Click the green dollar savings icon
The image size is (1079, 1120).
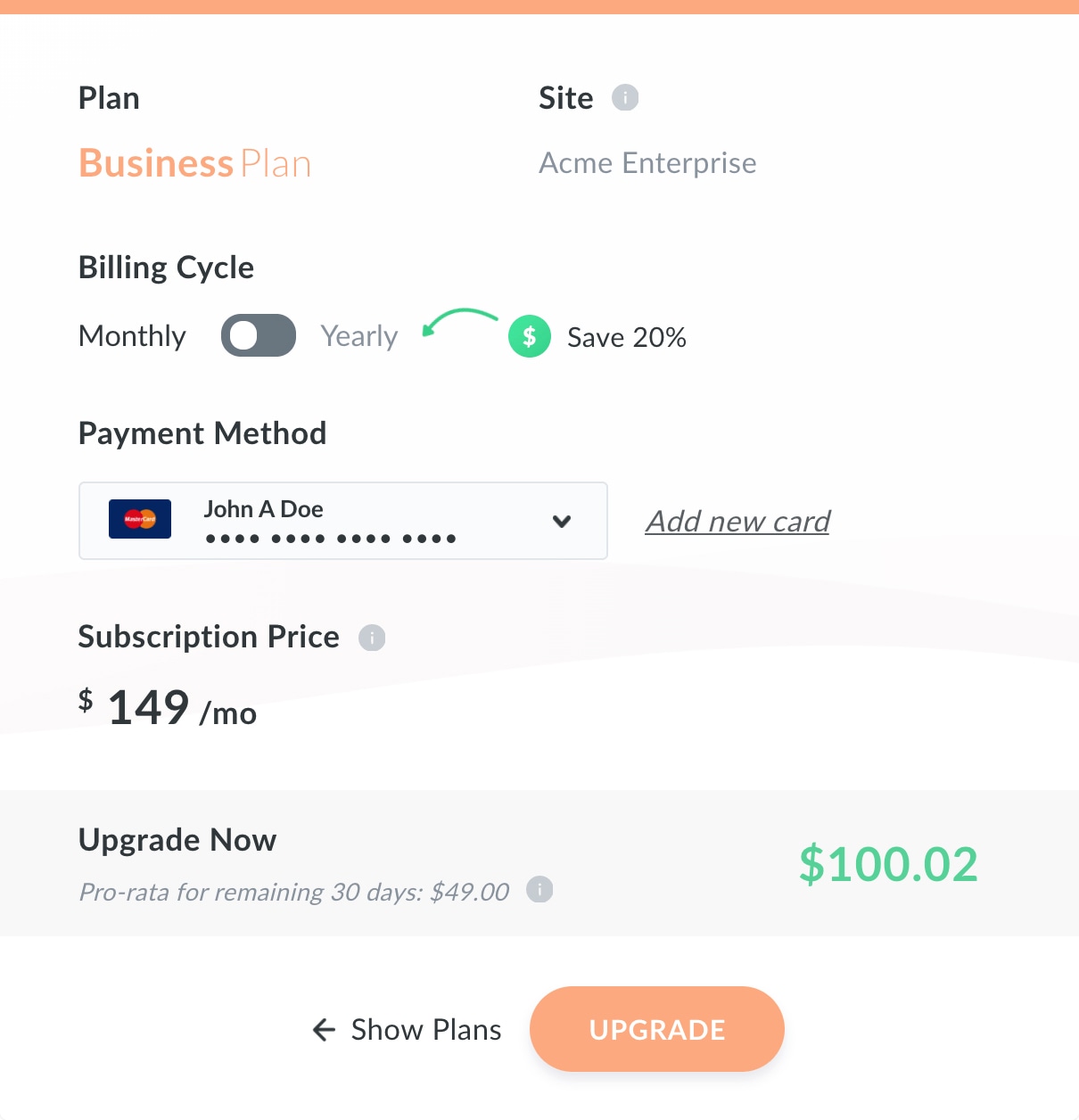coord(530,336)
